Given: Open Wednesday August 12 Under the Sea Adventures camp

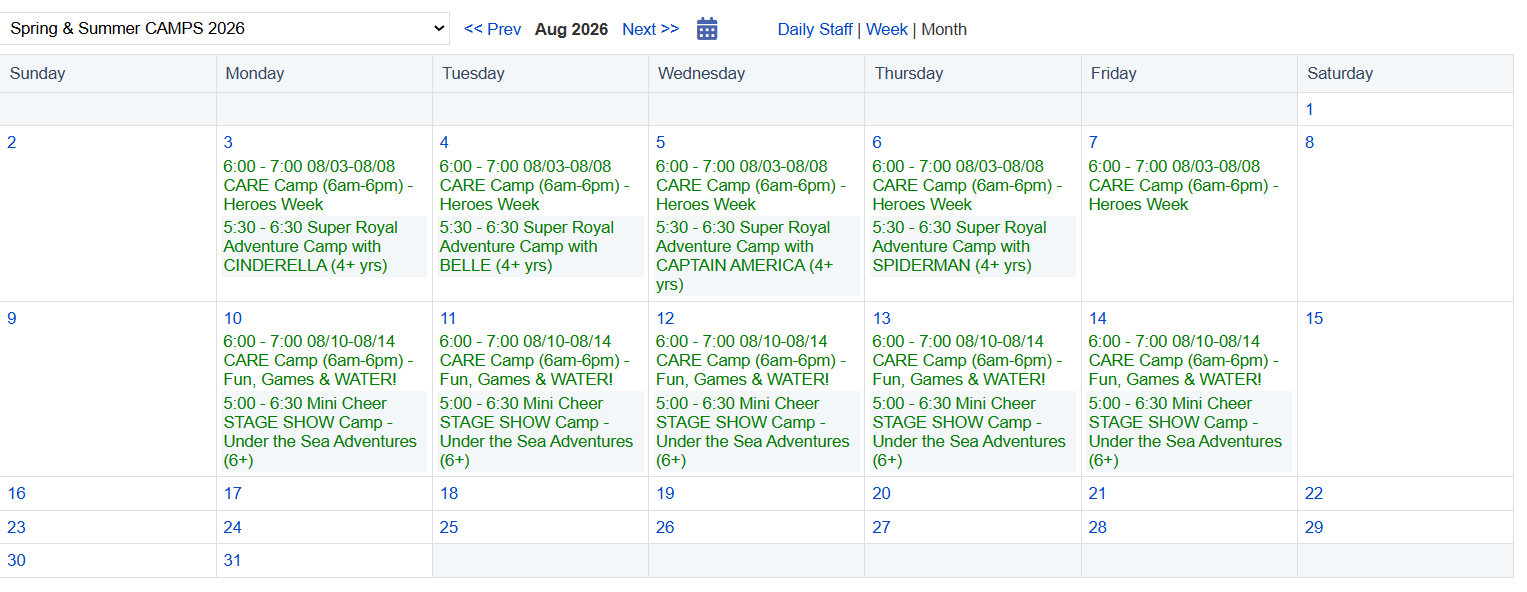Looking at the screenshot, I should [752, 431].
